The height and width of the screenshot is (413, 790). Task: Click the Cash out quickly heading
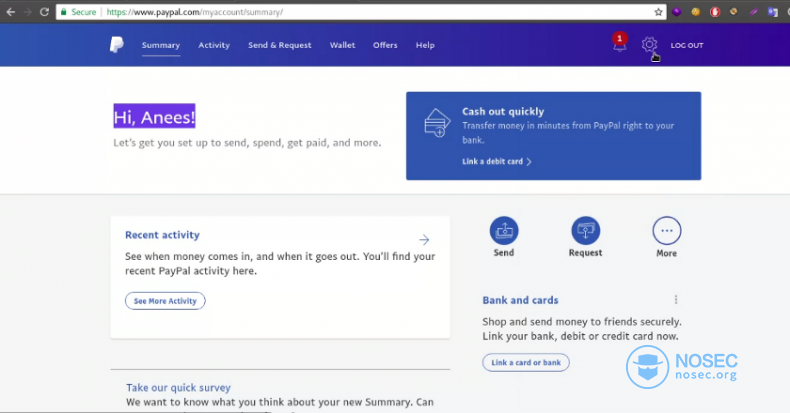coord(503,111)
